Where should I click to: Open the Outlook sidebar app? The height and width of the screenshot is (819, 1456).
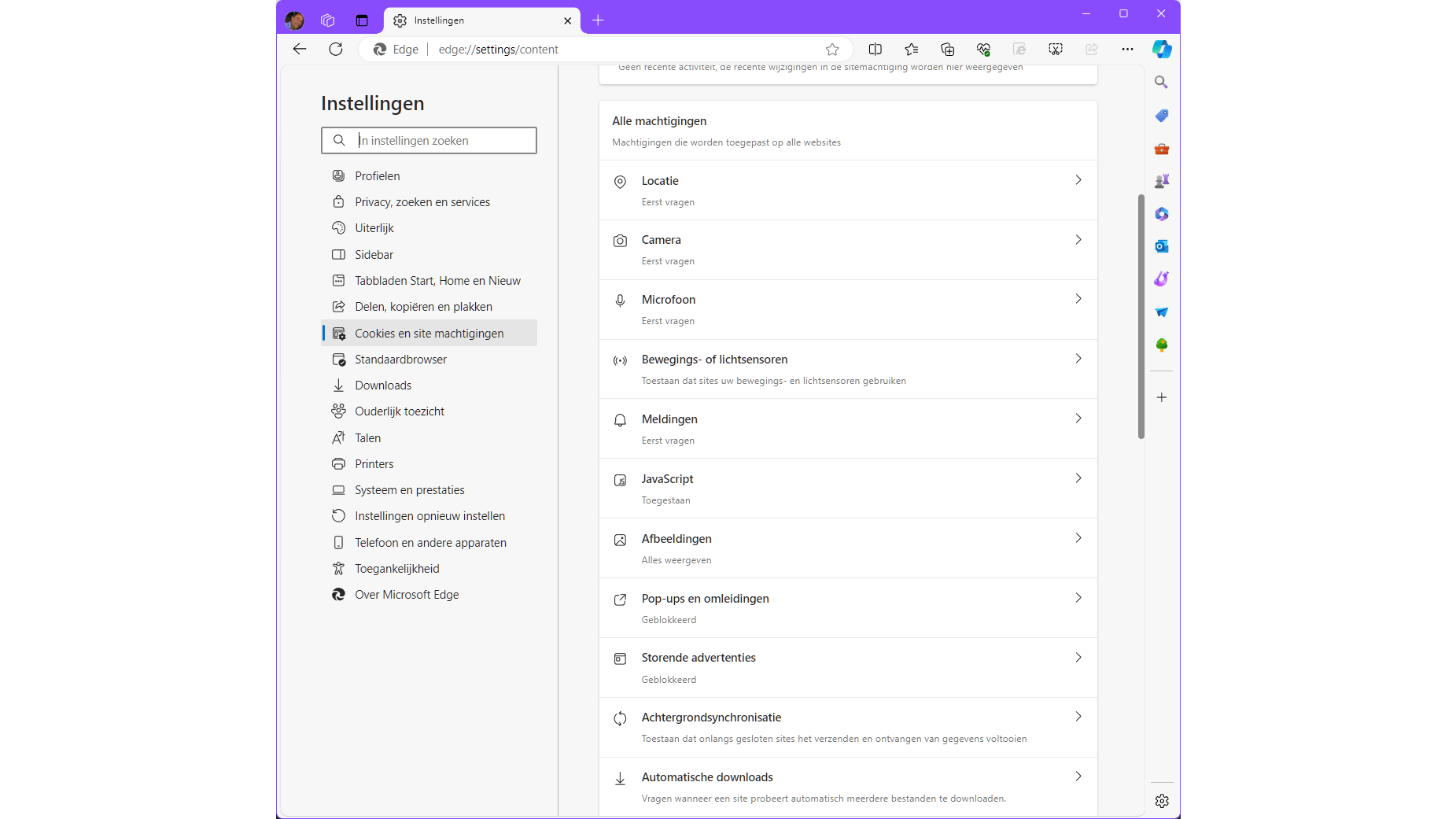click(1162, 246)
